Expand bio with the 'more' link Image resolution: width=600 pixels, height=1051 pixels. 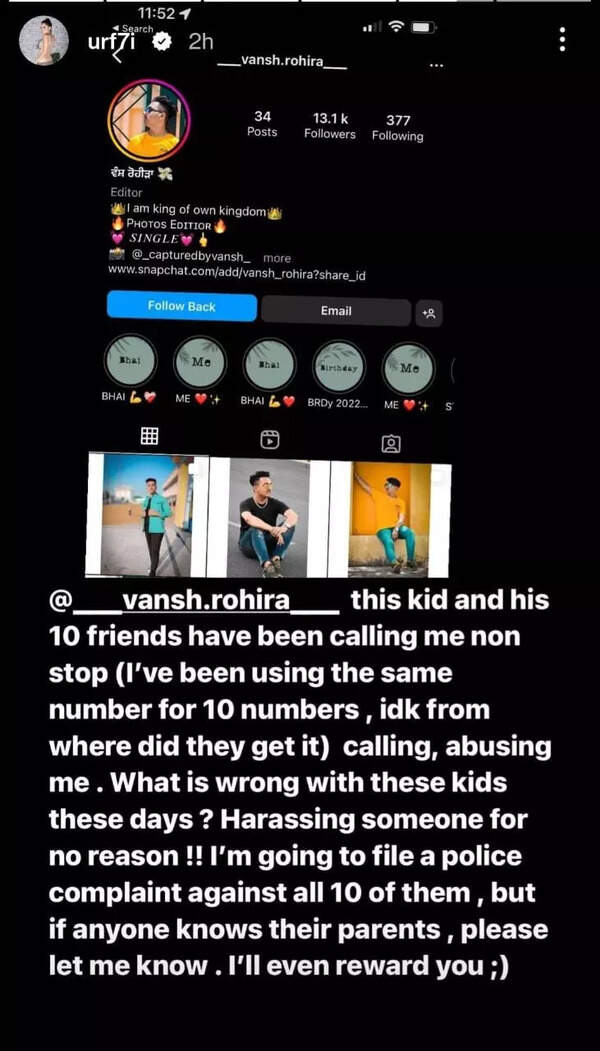pos(277,258)
